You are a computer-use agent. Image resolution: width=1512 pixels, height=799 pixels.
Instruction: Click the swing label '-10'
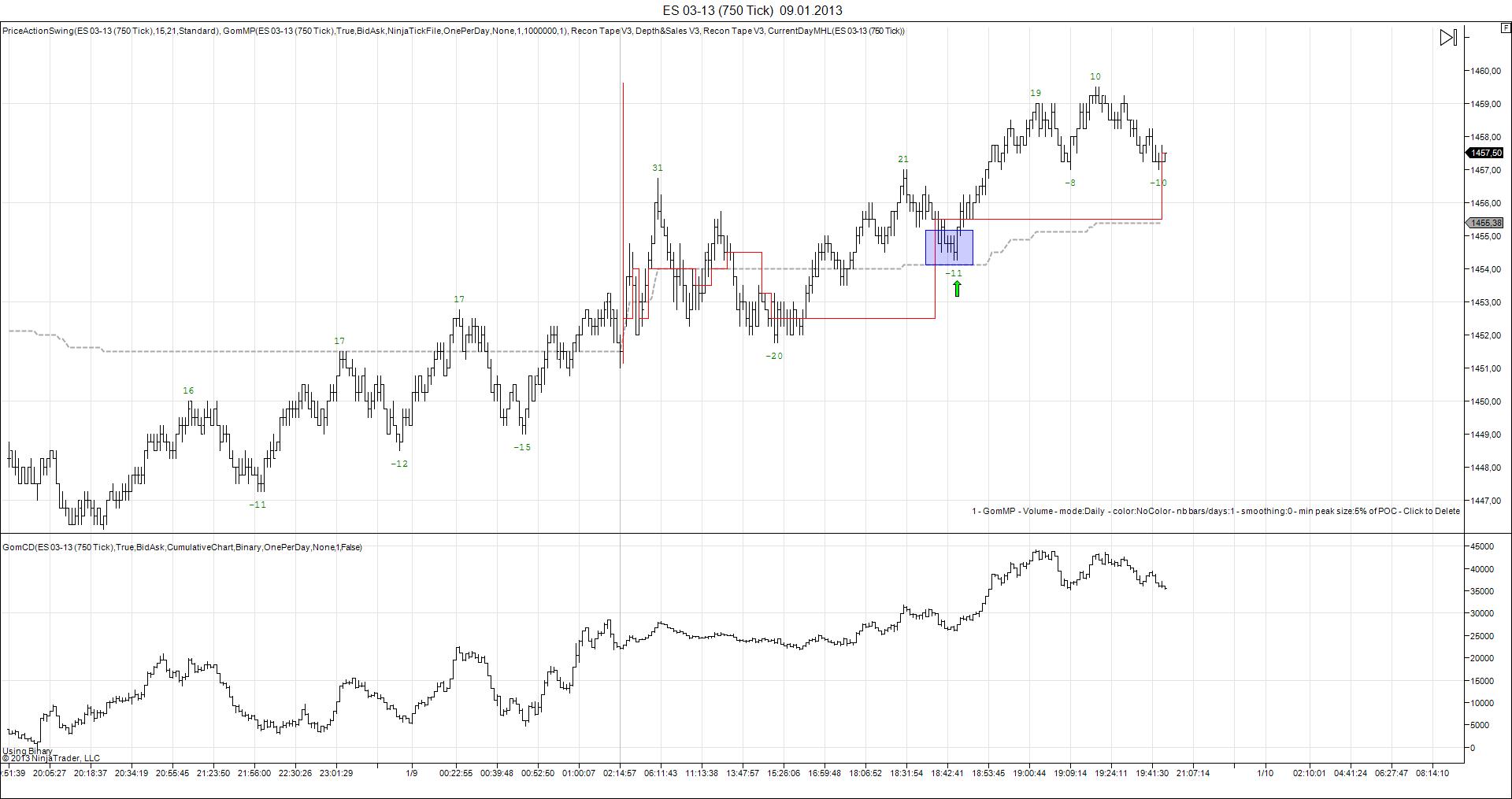tap(1158, 183)
